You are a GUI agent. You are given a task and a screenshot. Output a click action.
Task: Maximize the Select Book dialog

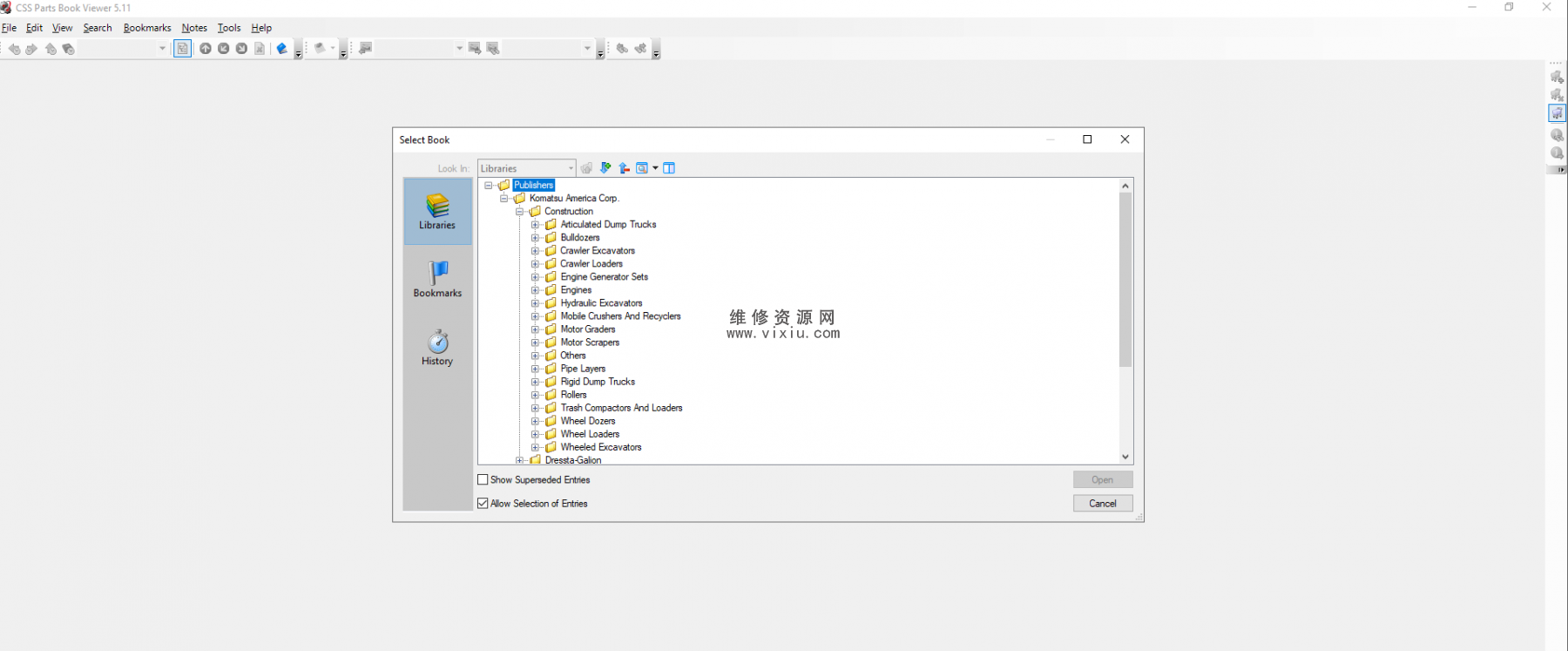(1087, 139)
